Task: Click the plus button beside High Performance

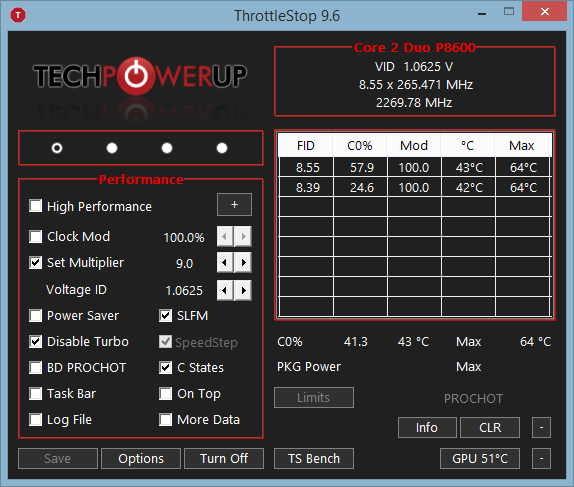Action: (x=234, y=205)
